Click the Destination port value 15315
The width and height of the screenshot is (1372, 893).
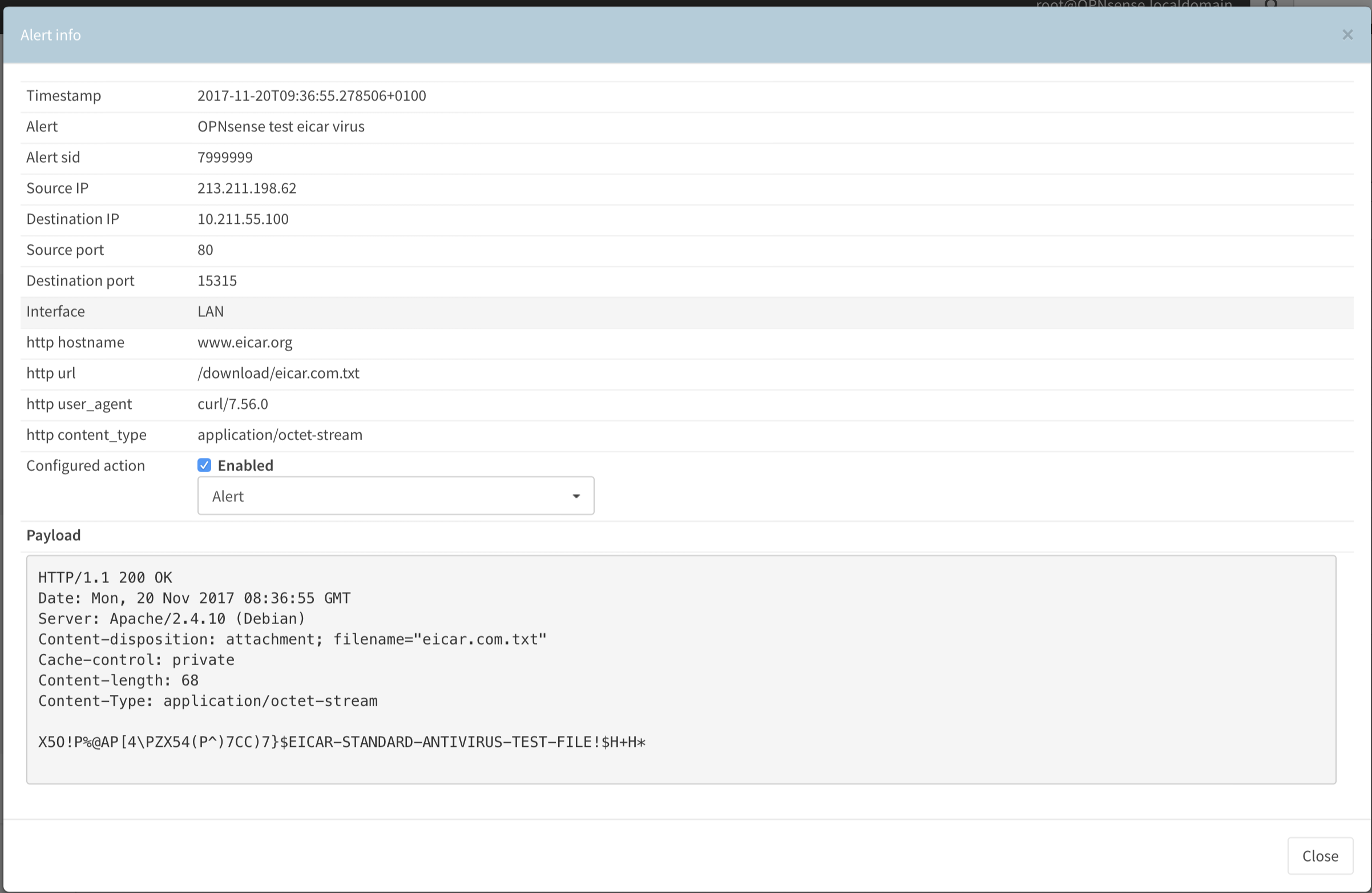pyautogui.click(x=217, y=281)
